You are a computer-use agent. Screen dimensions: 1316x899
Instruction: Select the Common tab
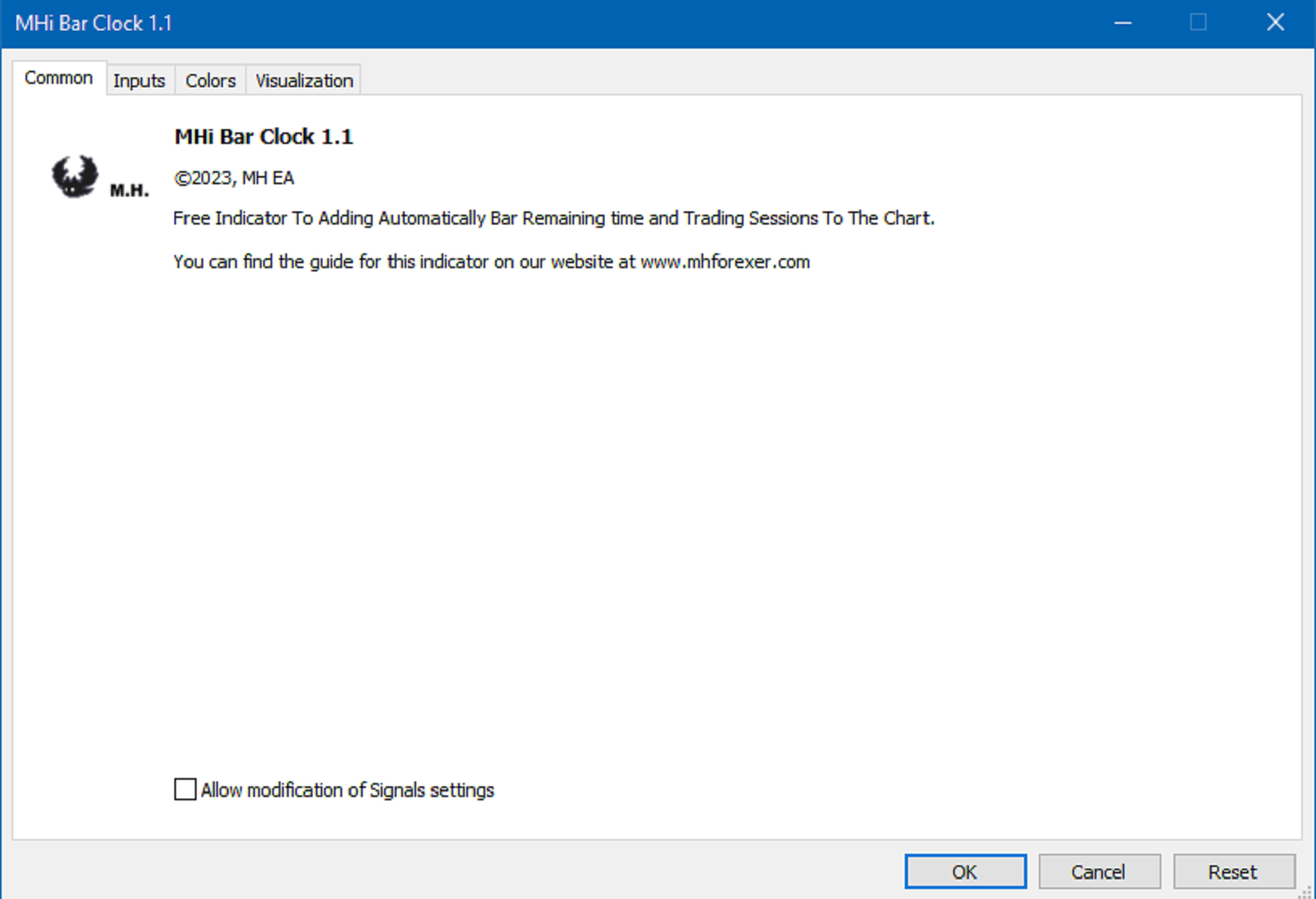pos(58,78)
